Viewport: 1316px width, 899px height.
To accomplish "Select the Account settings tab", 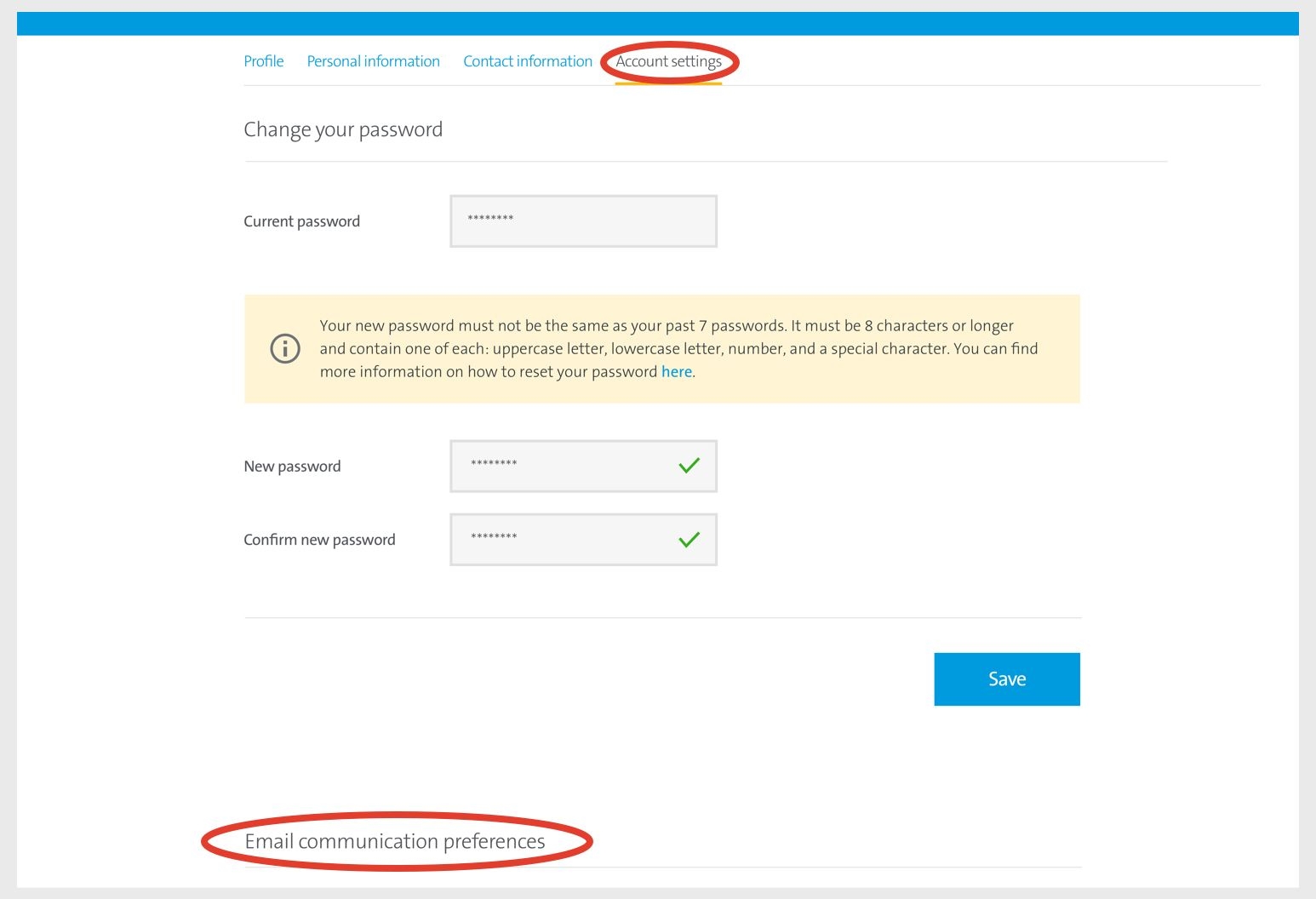I will coord(668,61).
